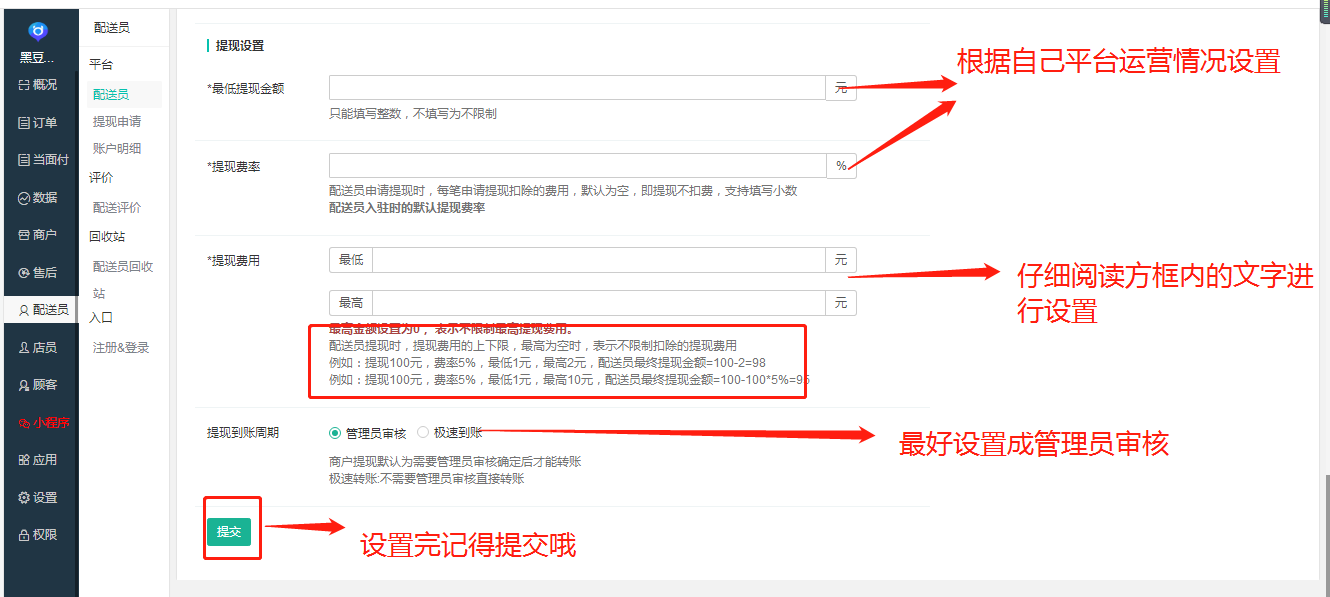This screenshot has height=597, width=1330.
Task: Focus the 提现费率 percentage input
Action: (577, 166)
